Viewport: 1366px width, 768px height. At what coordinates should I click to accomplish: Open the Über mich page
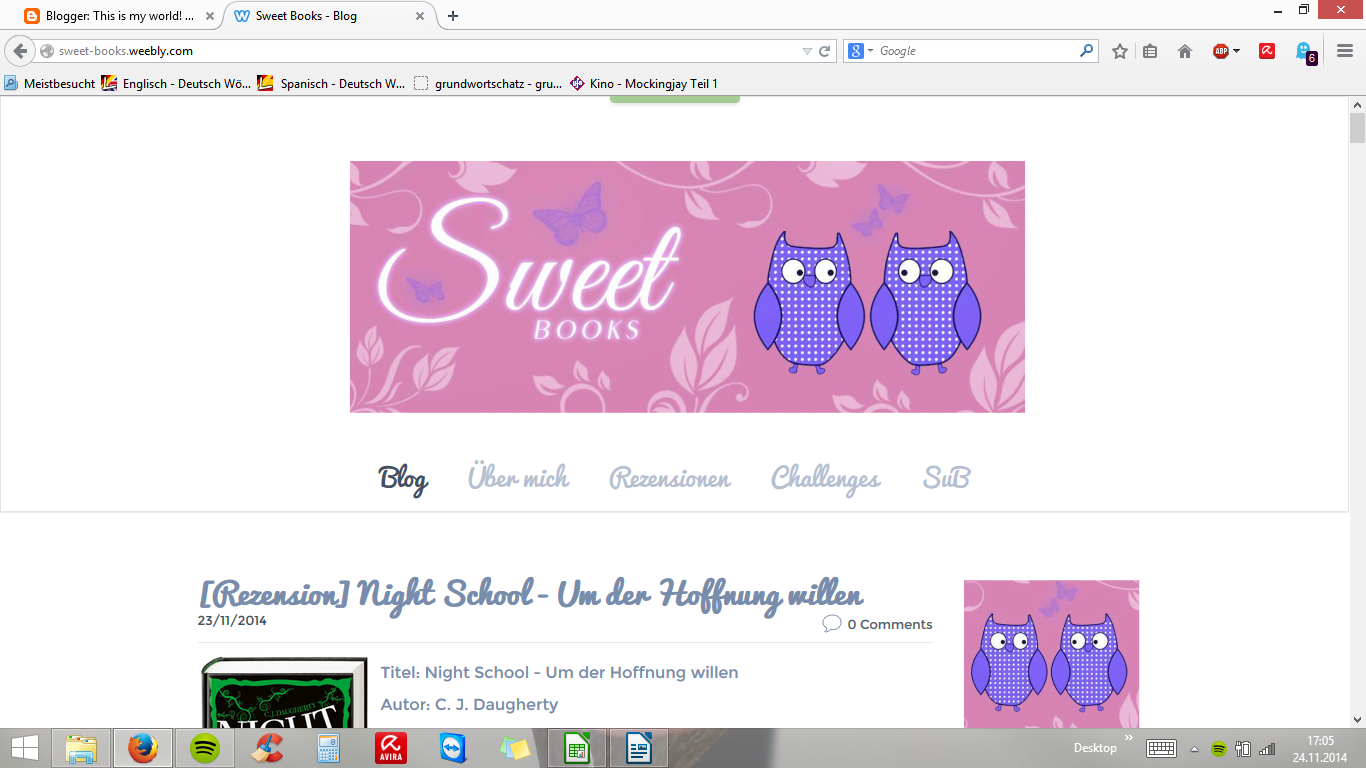518,478
